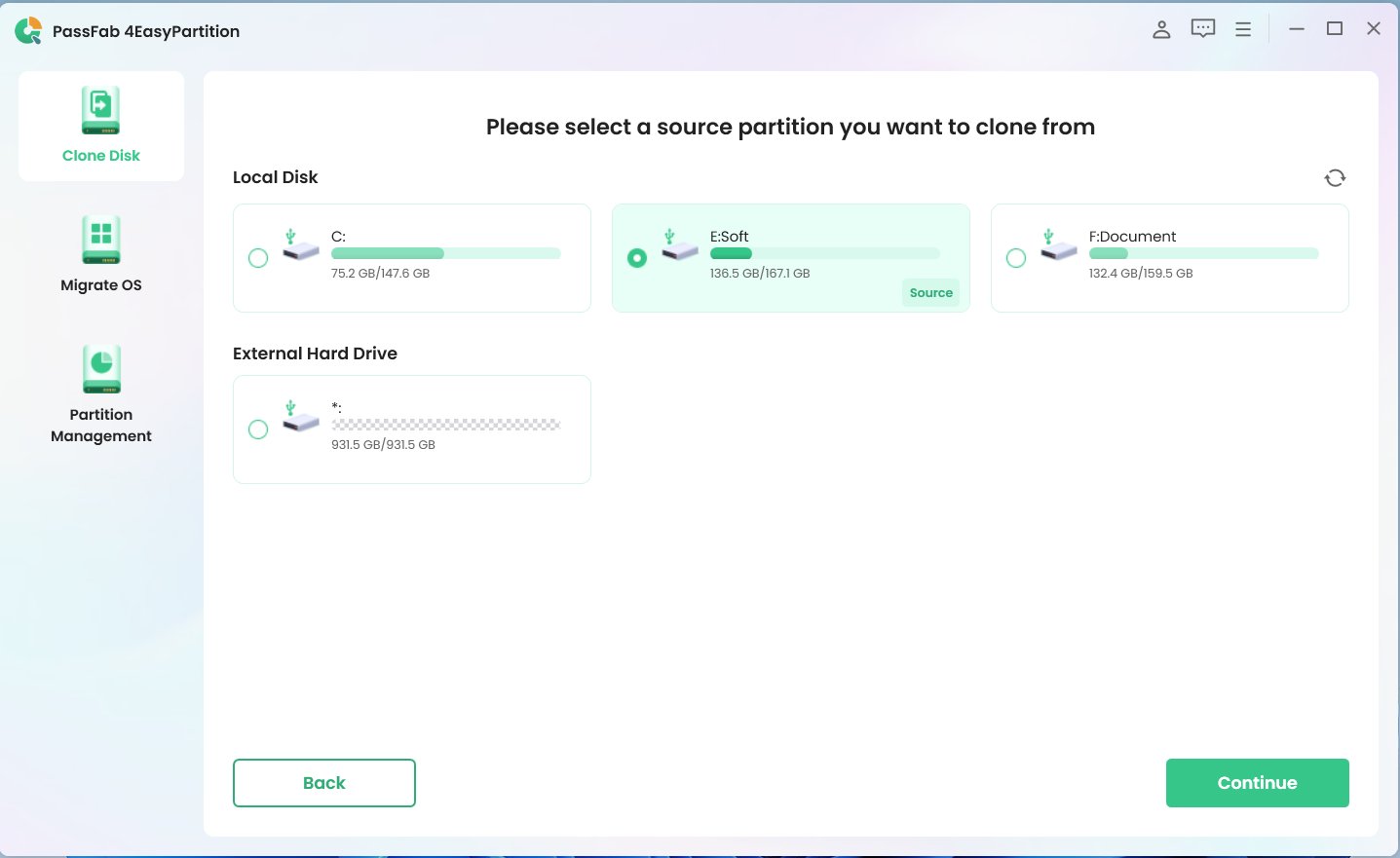This screenshot has width=1400, height=858.
Task: Select the Migrate OS icon
Action: point(100,240)
